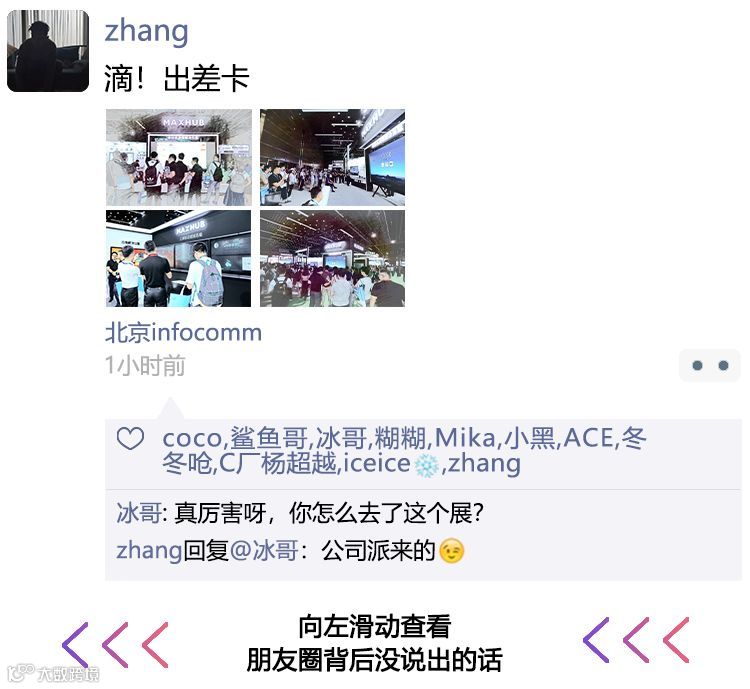The image size is (750, 689).
Task: Open zhang's profile avatar
Action: 48,51
